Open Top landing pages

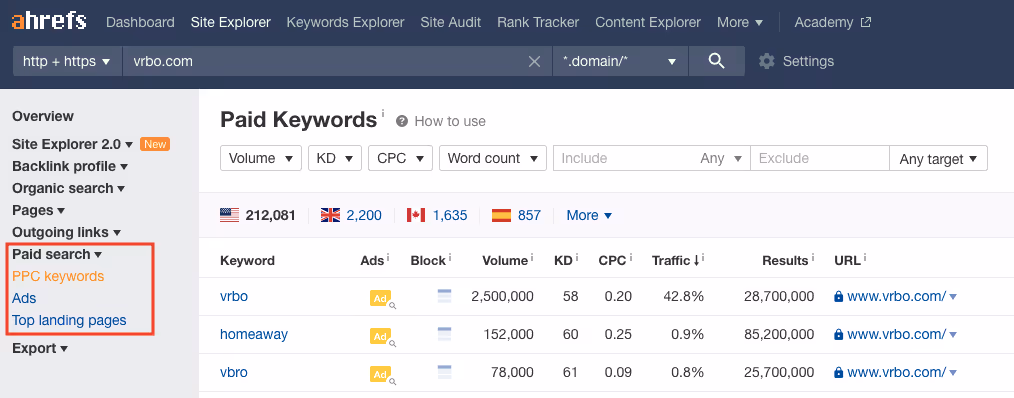tap(69, 320)
